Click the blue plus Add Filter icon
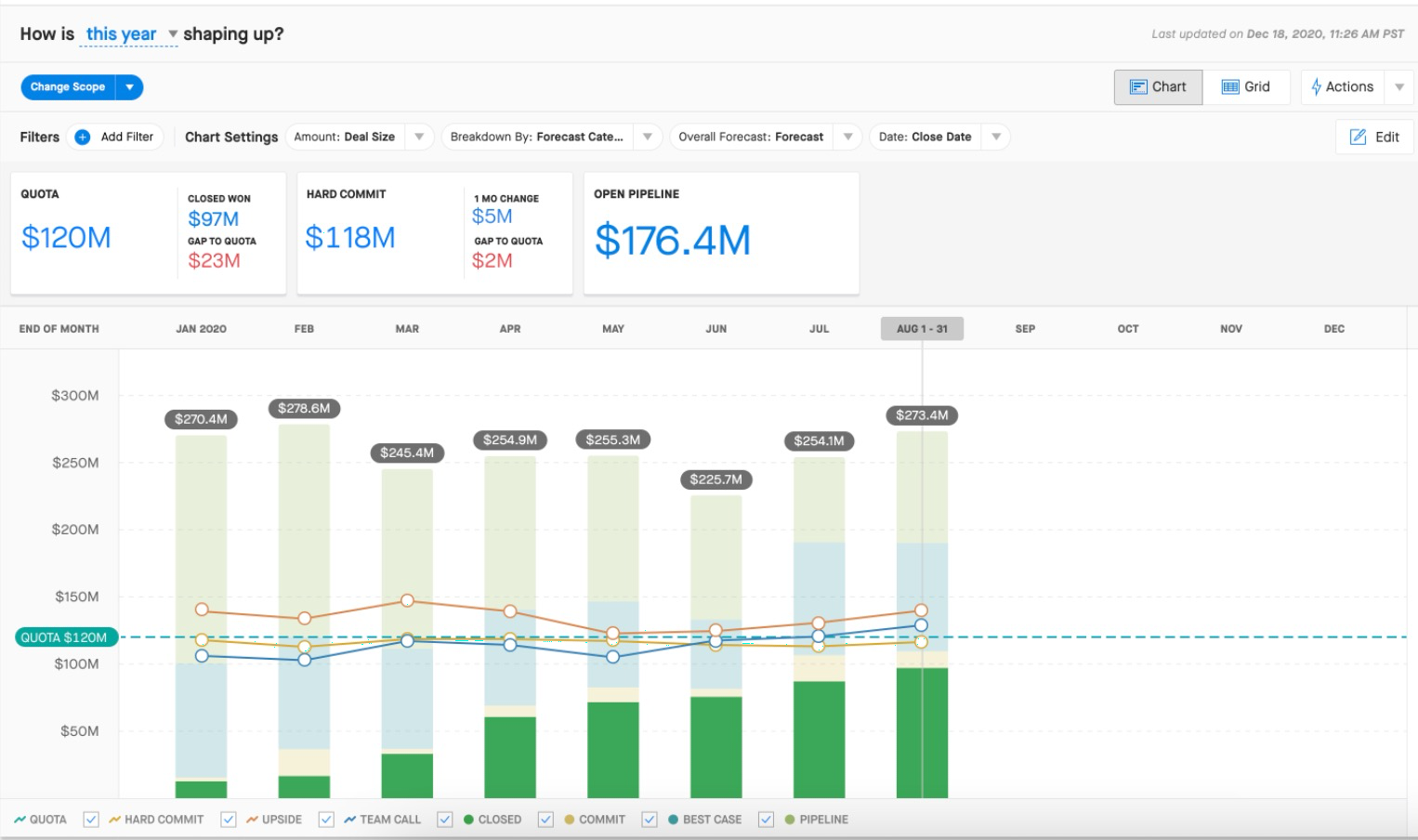 pos(83,137)
